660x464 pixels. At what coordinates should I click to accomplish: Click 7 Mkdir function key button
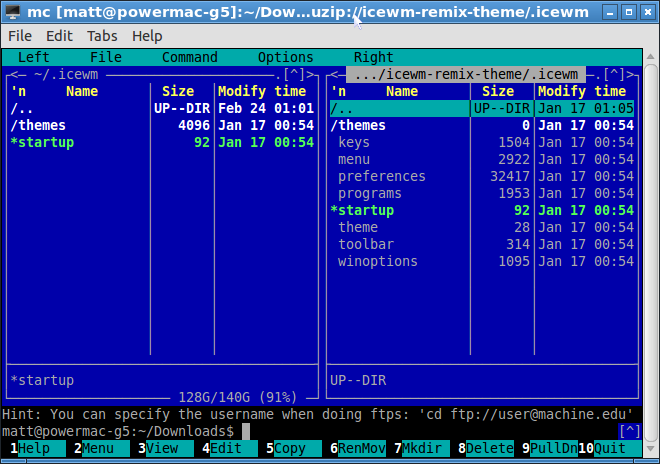pyautogui.click(x=421, y=448)
